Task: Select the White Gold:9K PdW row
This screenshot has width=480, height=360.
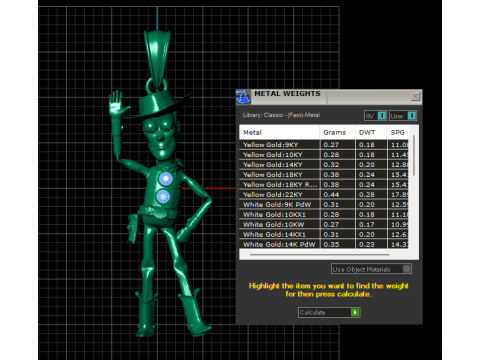Action: 324,205
